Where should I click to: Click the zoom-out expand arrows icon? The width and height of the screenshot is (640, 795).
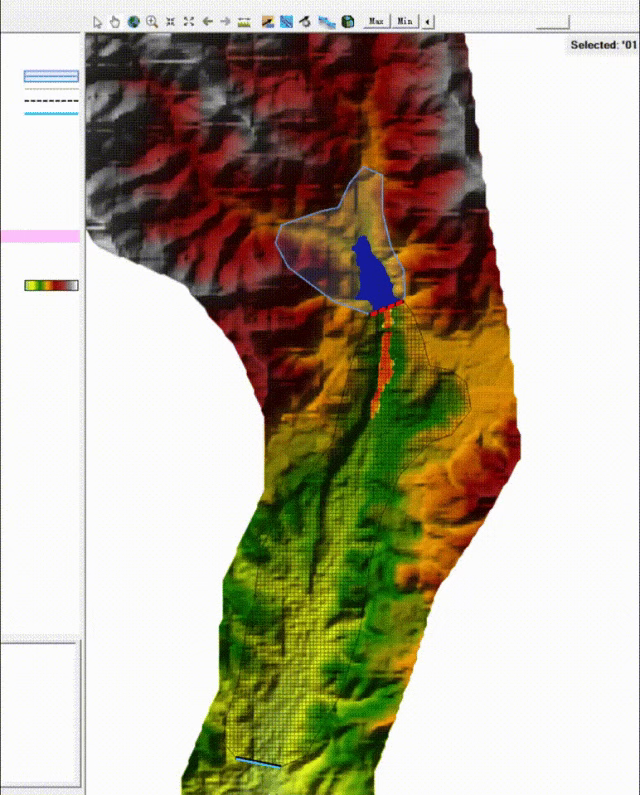point(189,21)
